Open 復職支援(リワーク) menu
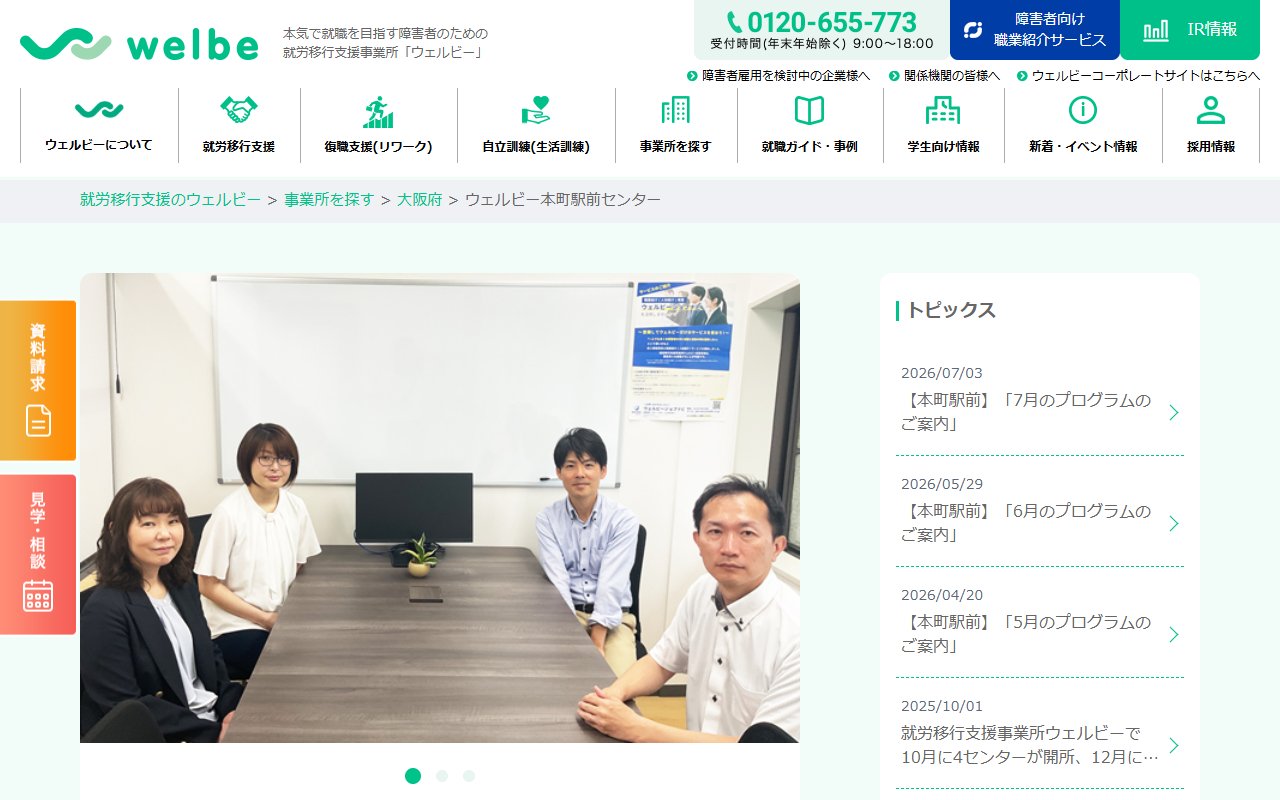The width and height of the screenshot is (1280, 800). [378, 125]
